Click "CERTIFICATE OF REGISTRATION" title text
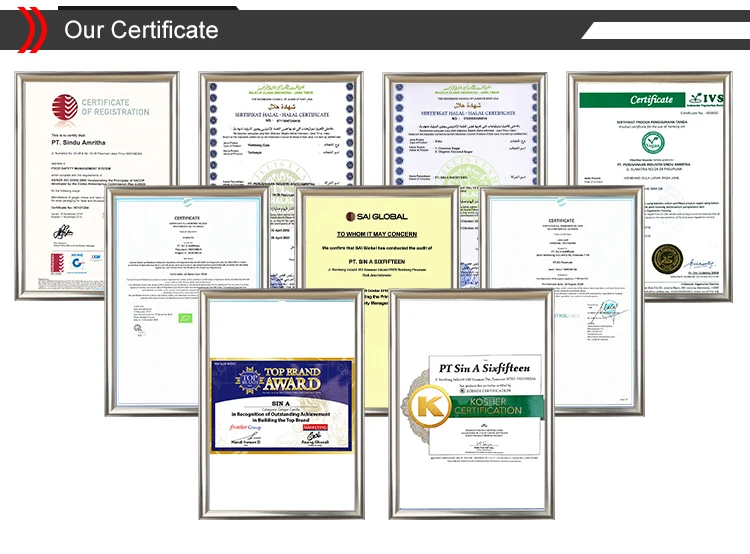The width and height of the screenshot is (750, 554). point(115,107)
